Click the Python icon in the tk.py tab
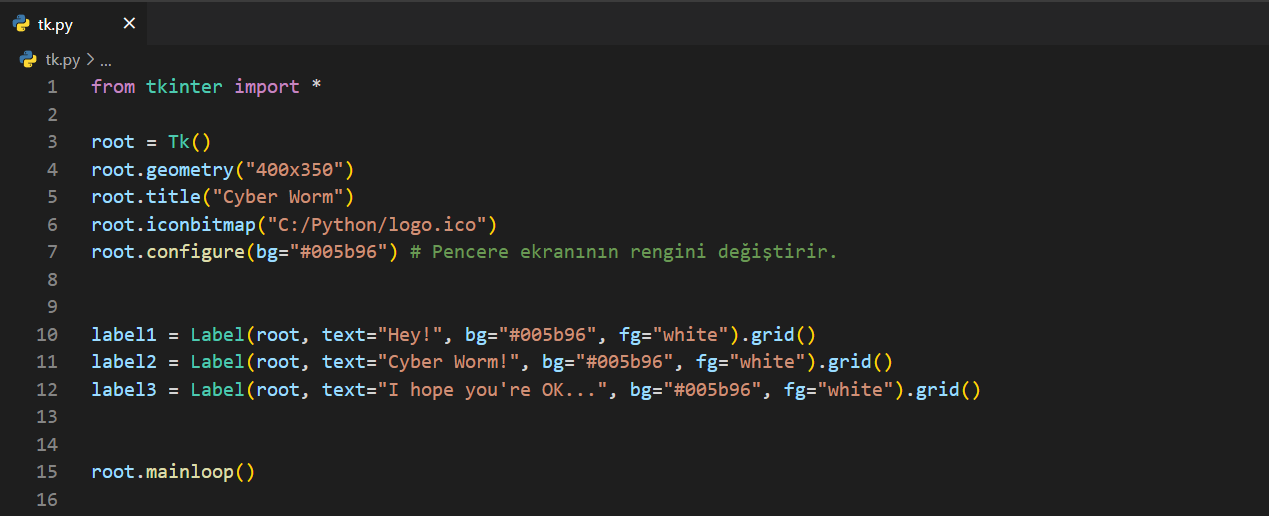This screenshot has height=516, width=1269. pos(21,24)
